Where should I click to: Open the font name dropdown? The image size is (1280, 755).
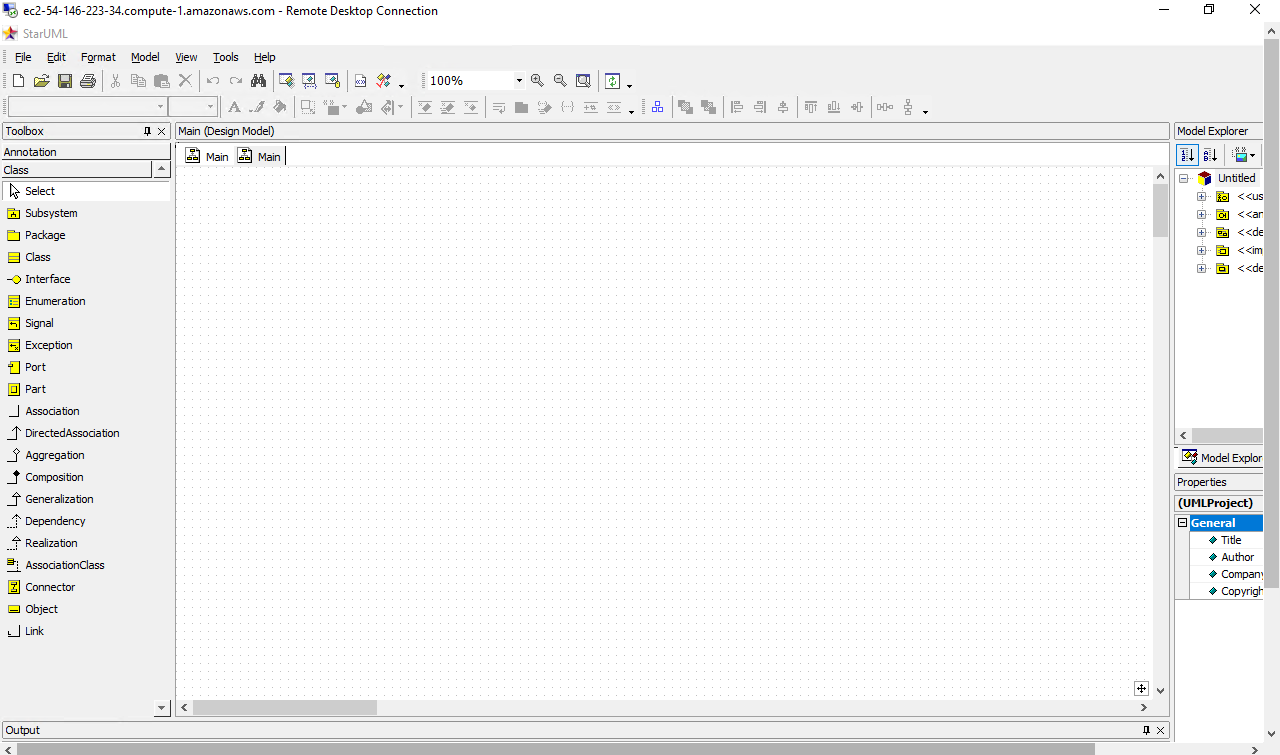tap(160, 107)
